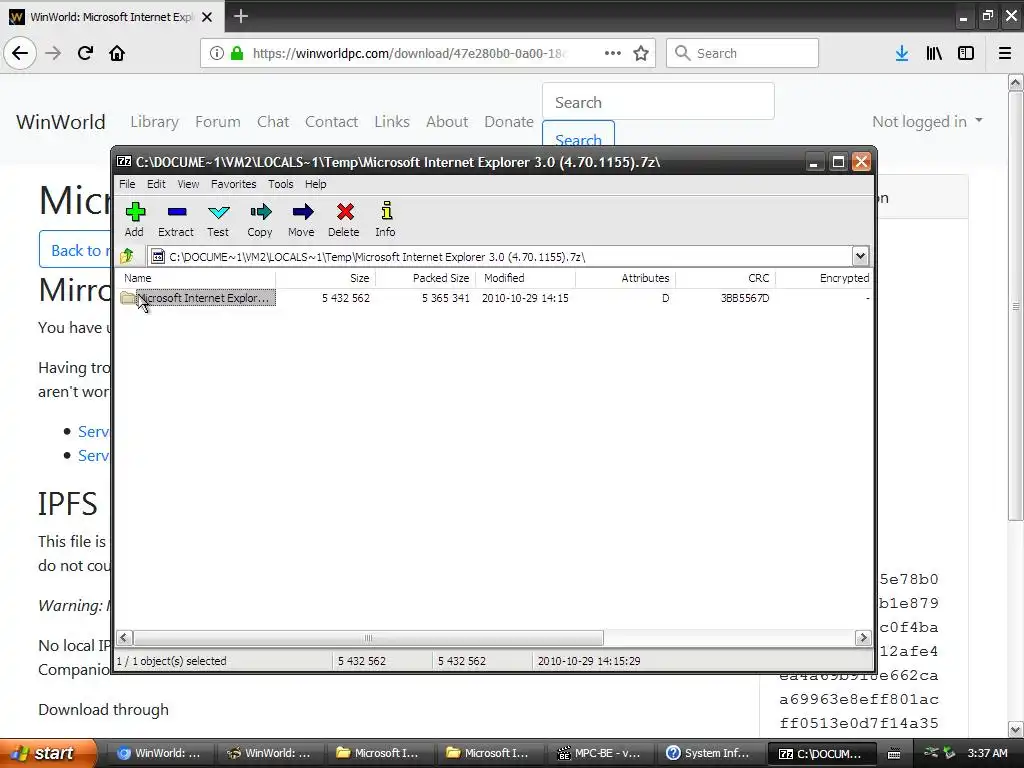Click the 7-Zip address path field
This screenshot has width=1024, height=768.
click(x=500, y=257)
